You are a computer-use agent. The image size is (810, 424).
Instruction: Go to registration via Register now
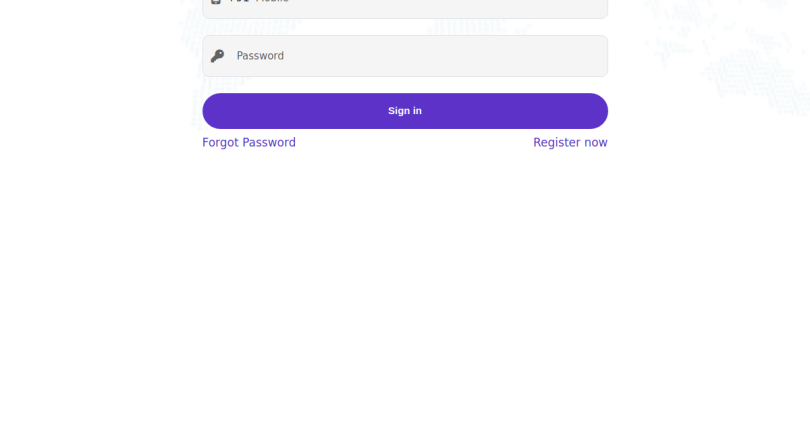tap(570, 142)
